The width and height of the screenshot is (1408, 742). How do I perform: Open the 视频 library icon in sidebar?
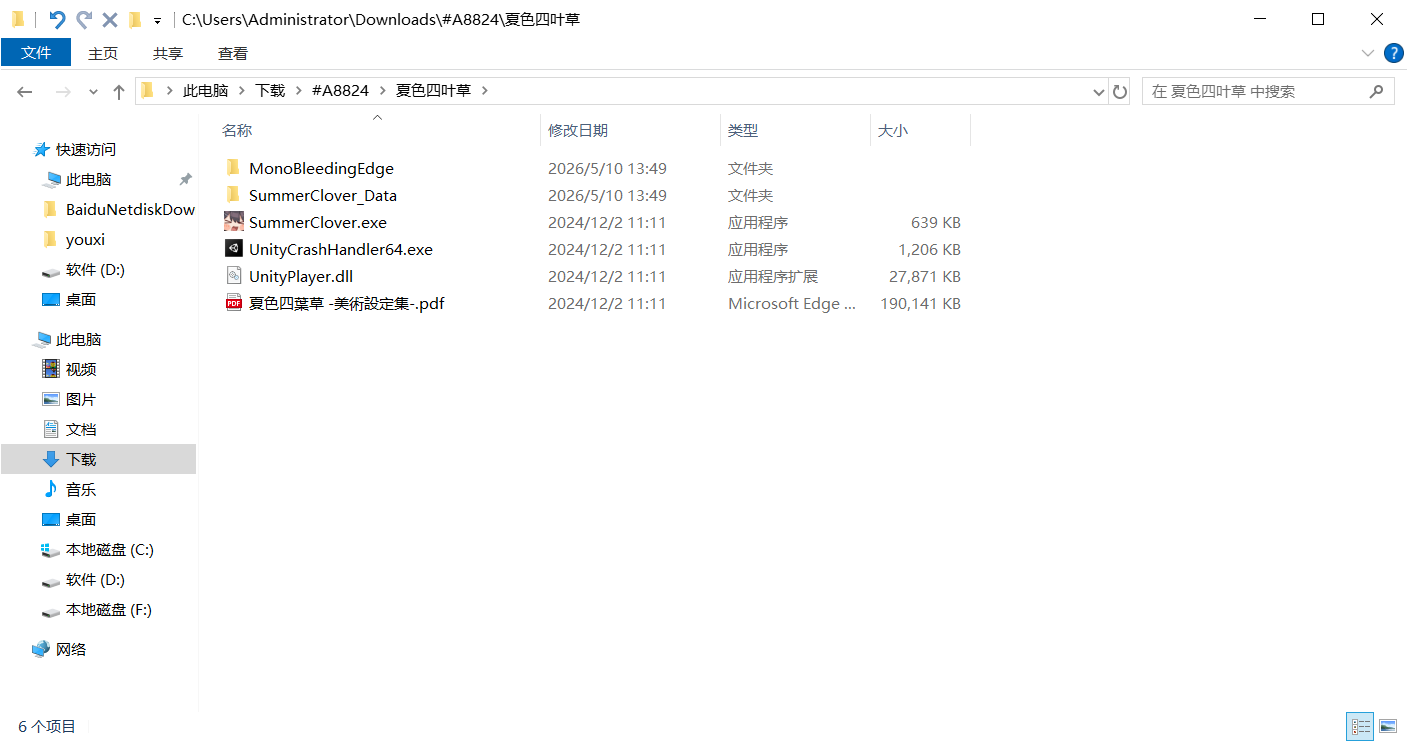(51, 369)
